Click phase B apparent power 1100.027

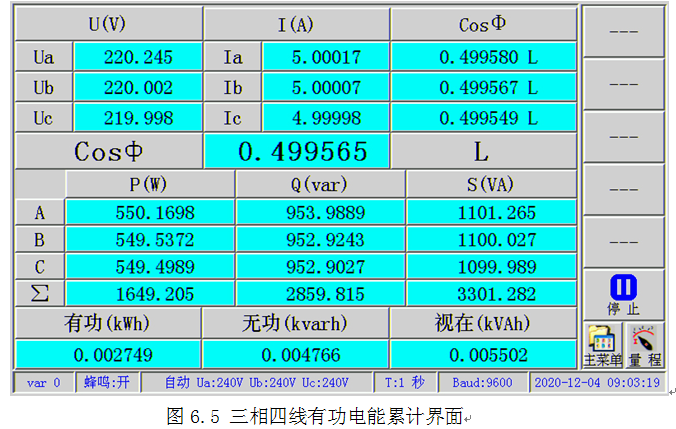coord(491,240)
